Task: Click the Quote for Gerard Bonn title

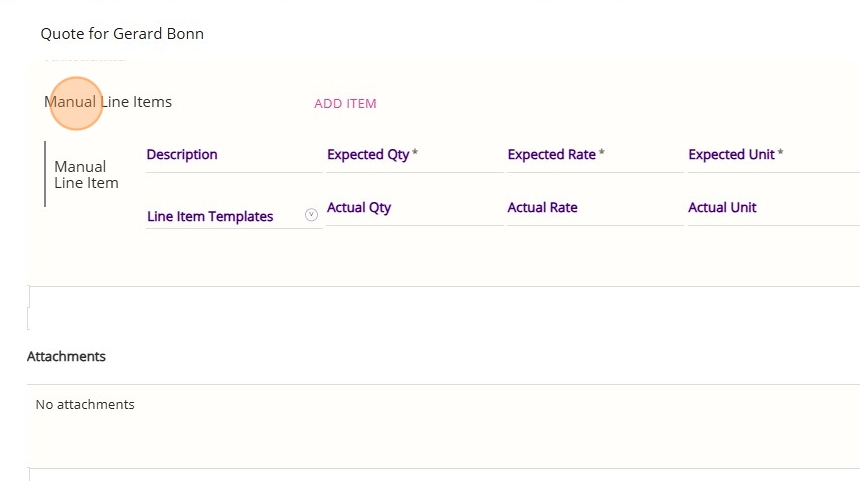Action: tap(122, 34)
